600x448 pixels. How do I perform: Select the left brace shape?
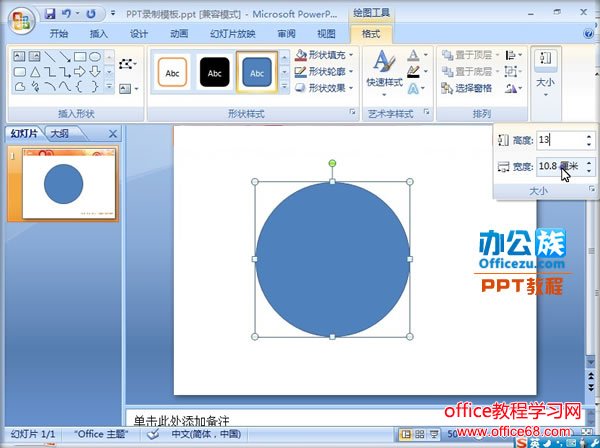click(79, 87)
